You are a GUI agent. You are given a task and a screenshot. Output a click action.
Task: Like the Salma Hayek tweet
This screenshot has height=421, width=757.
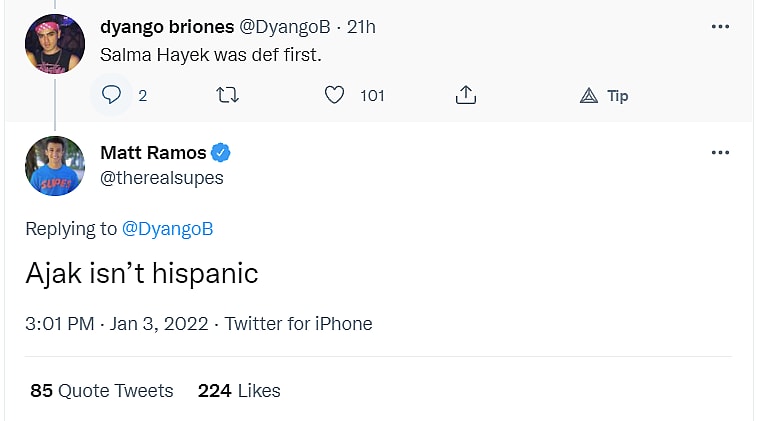(335, 95)
